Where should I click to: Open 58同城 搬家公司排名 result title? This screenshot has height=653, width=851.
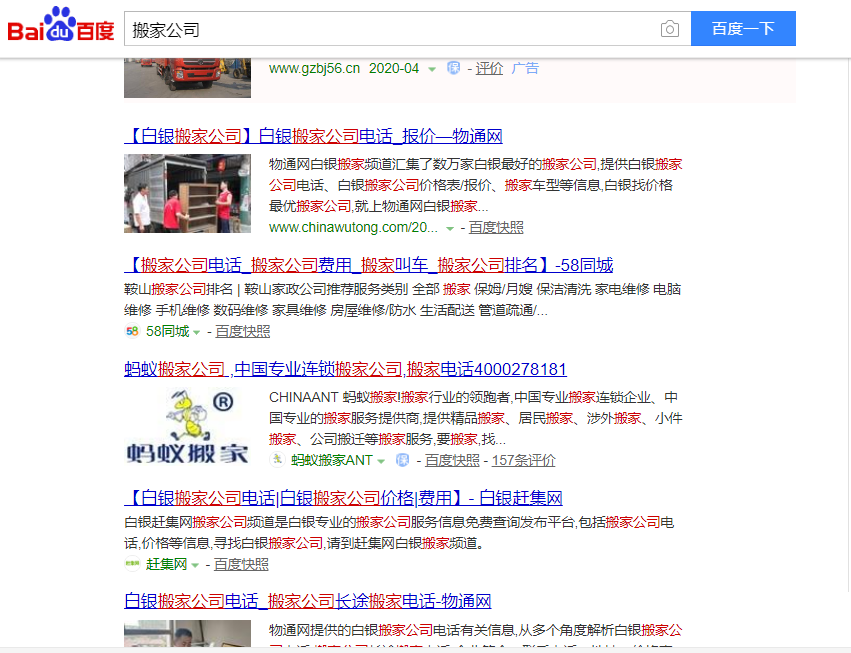pyautogui.click(x=369, y=265)
